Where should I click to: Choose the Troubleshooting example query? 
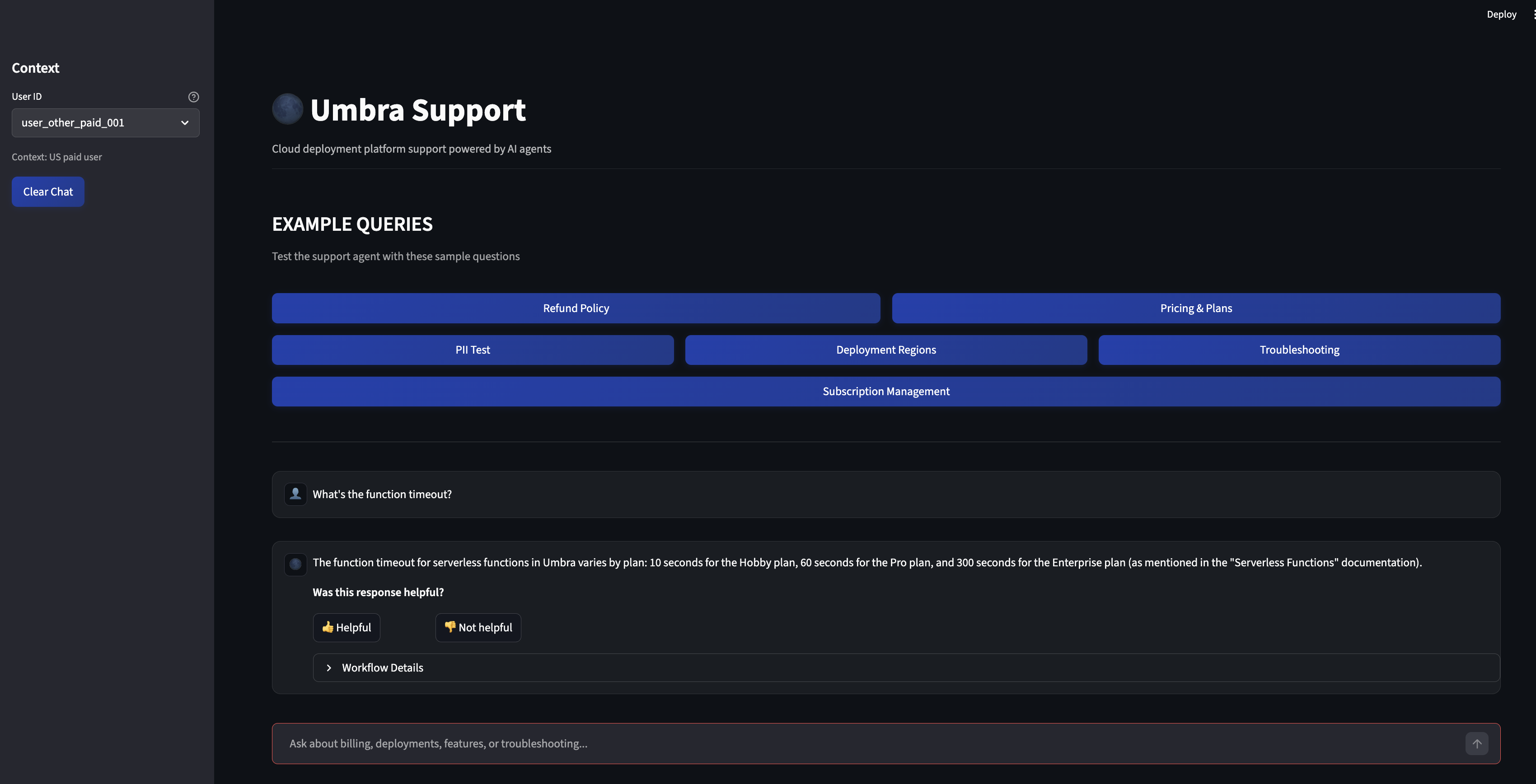click(1299, 350)
